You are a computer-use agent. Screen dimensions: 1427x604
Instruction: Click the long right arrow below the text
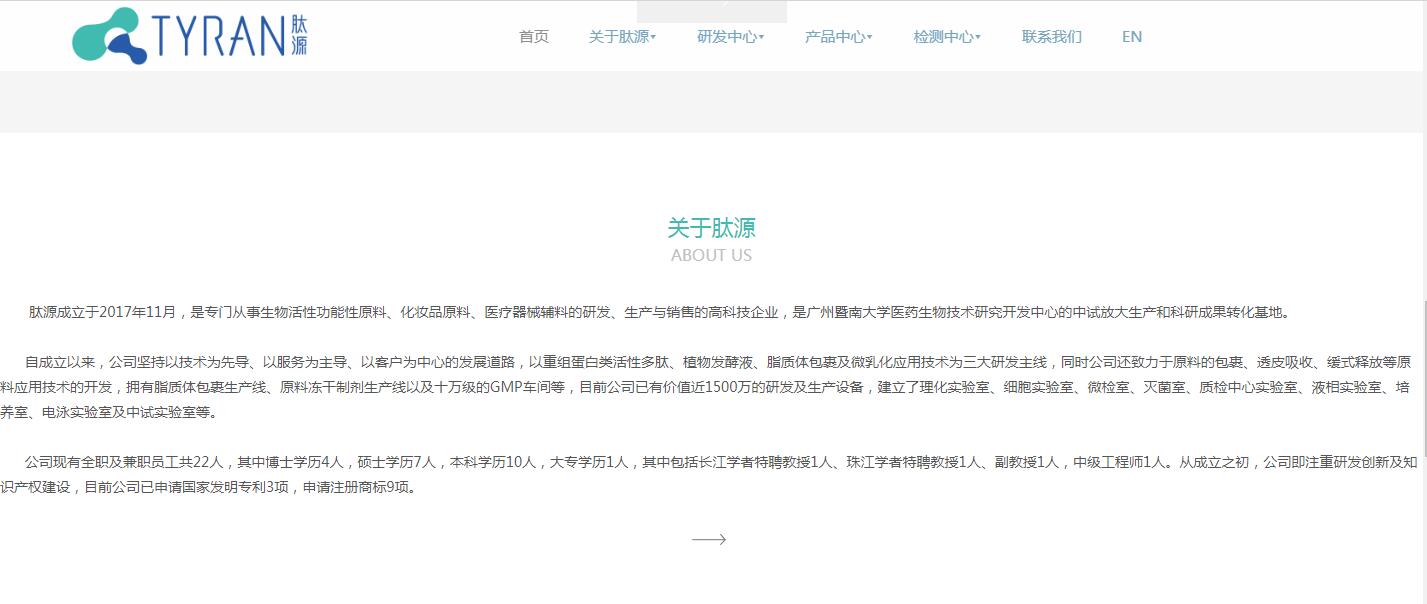(x=709, y=540)
